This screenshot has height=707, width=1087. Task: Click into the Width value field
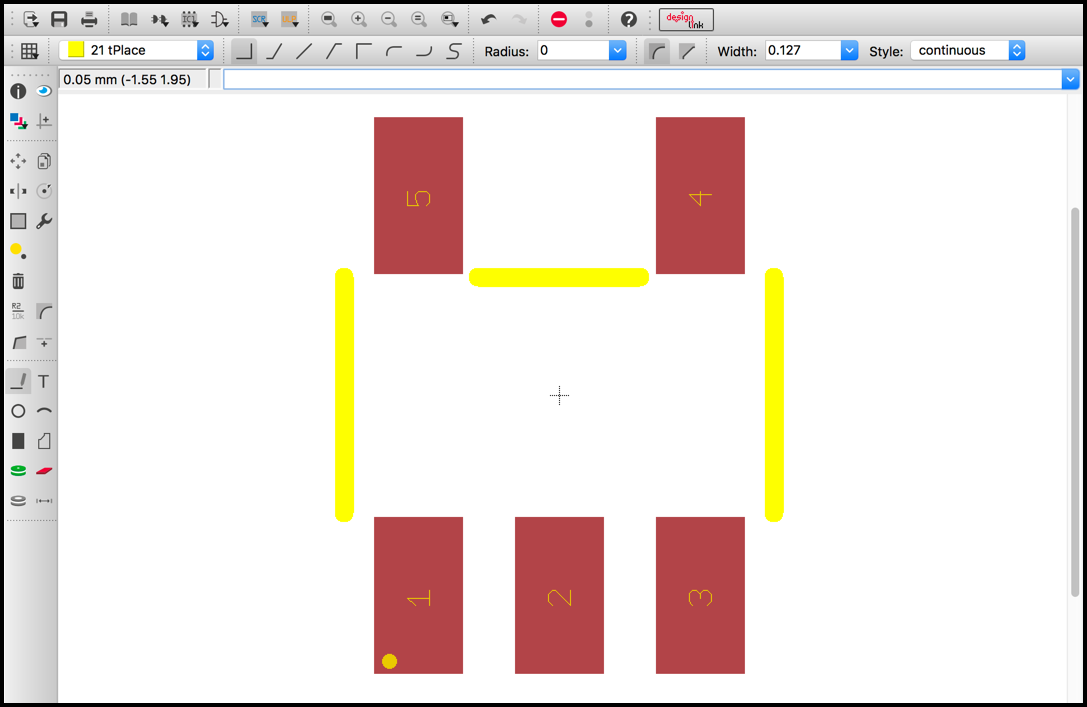point(803,50)
